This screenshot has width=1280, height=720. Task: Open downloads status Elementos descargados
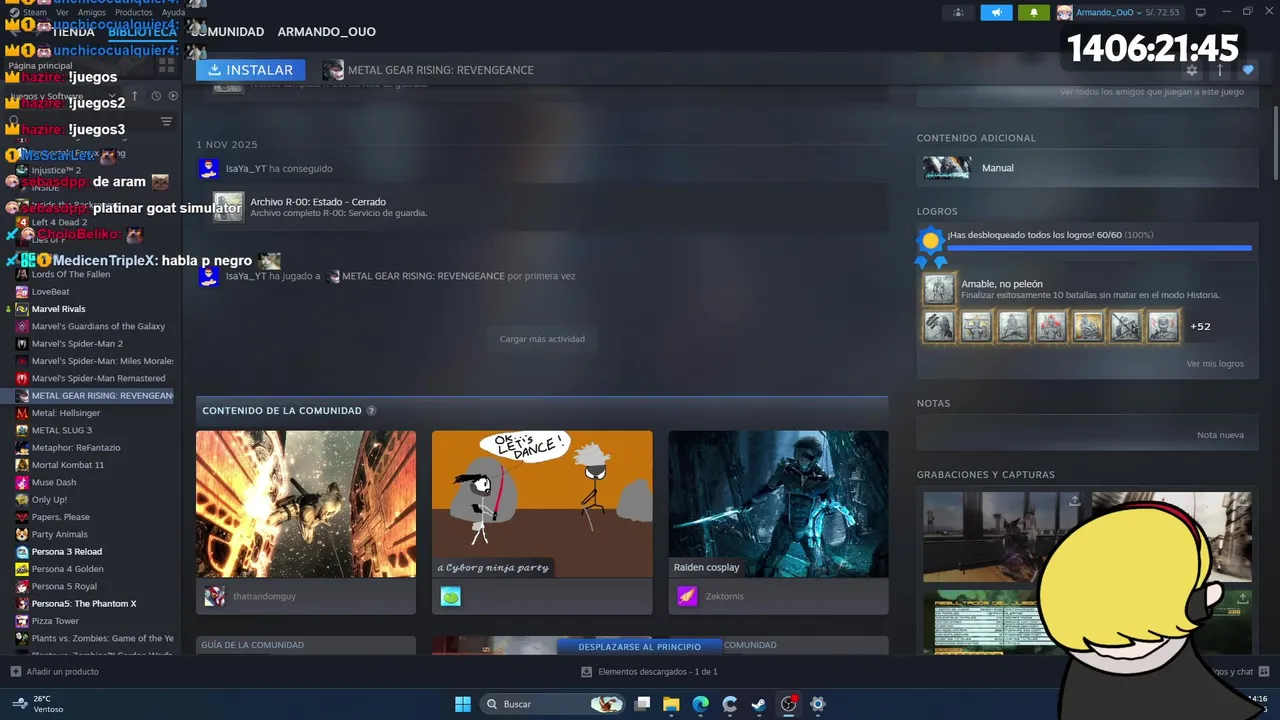click(x=650, y=672)
